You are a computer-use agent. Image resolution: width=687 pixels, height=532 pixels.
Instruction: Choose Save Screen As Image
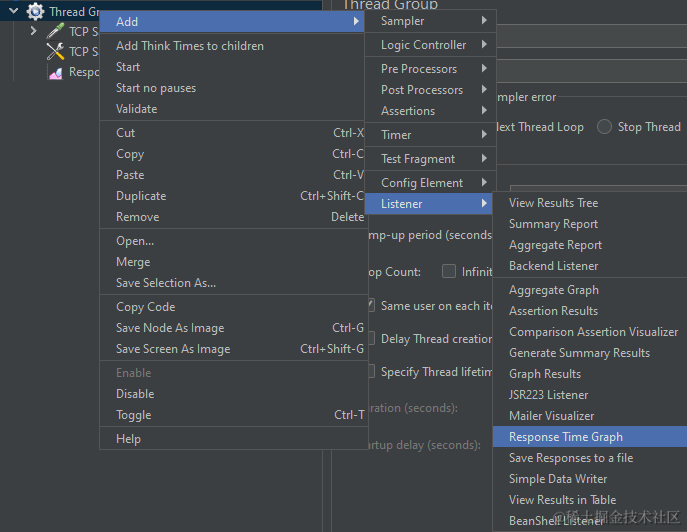click(234, 349)
